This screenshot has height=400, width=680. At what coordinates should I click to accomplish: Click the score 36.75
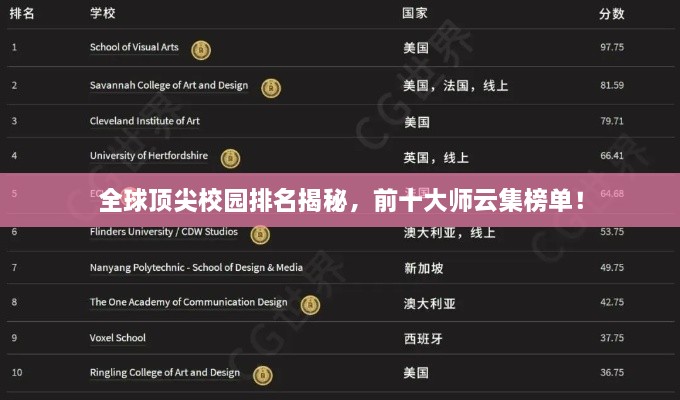[x=612, y=373]
